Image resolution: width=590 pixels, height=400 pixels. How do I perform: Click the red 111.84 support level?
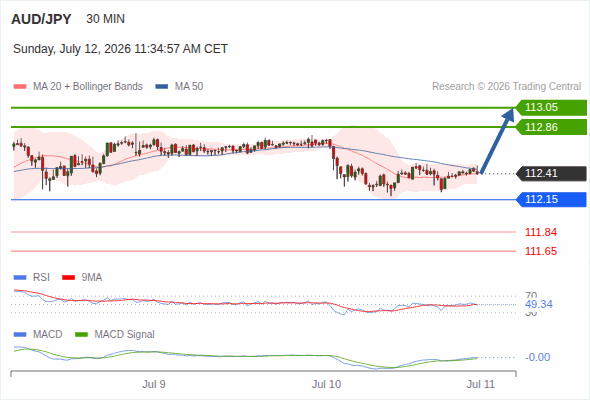click(x=541, y=232)
